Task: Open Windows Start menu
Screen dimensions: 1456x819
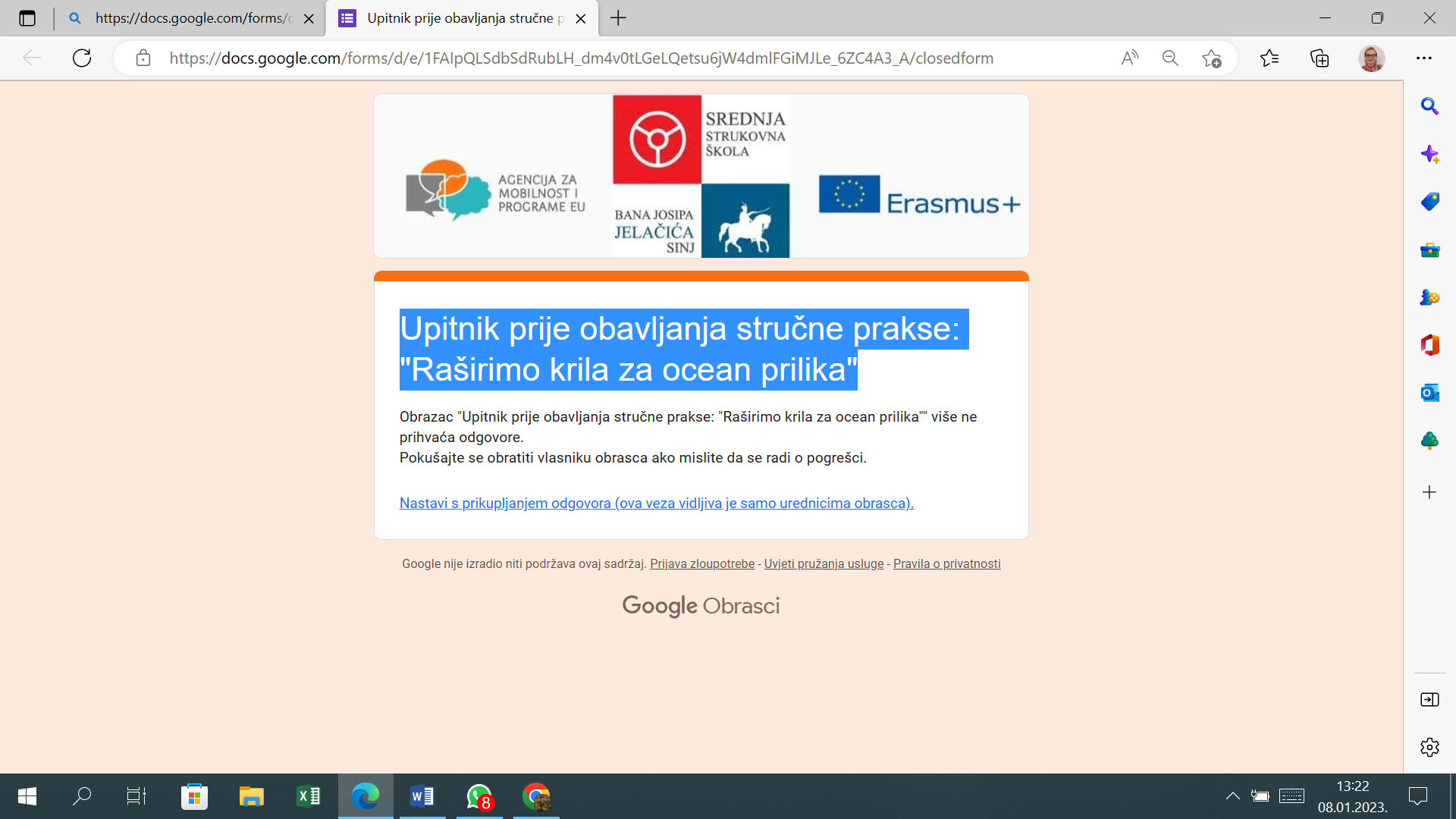Action: [x=27, y=796]
